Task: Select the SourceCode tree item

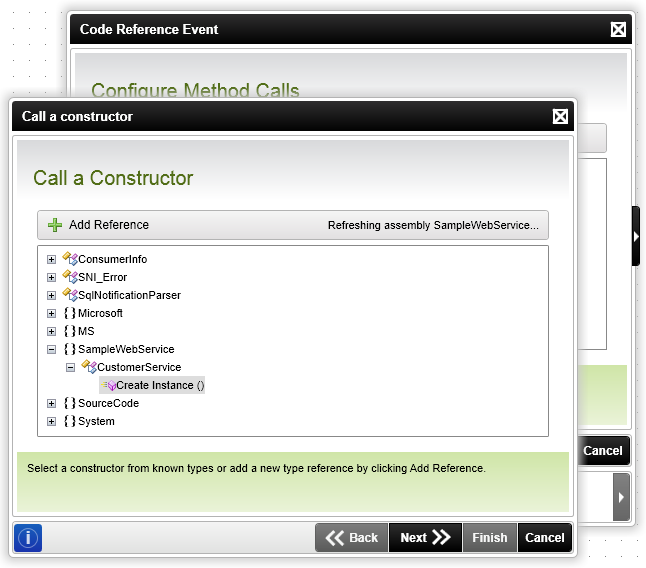Action: [108, 403]
